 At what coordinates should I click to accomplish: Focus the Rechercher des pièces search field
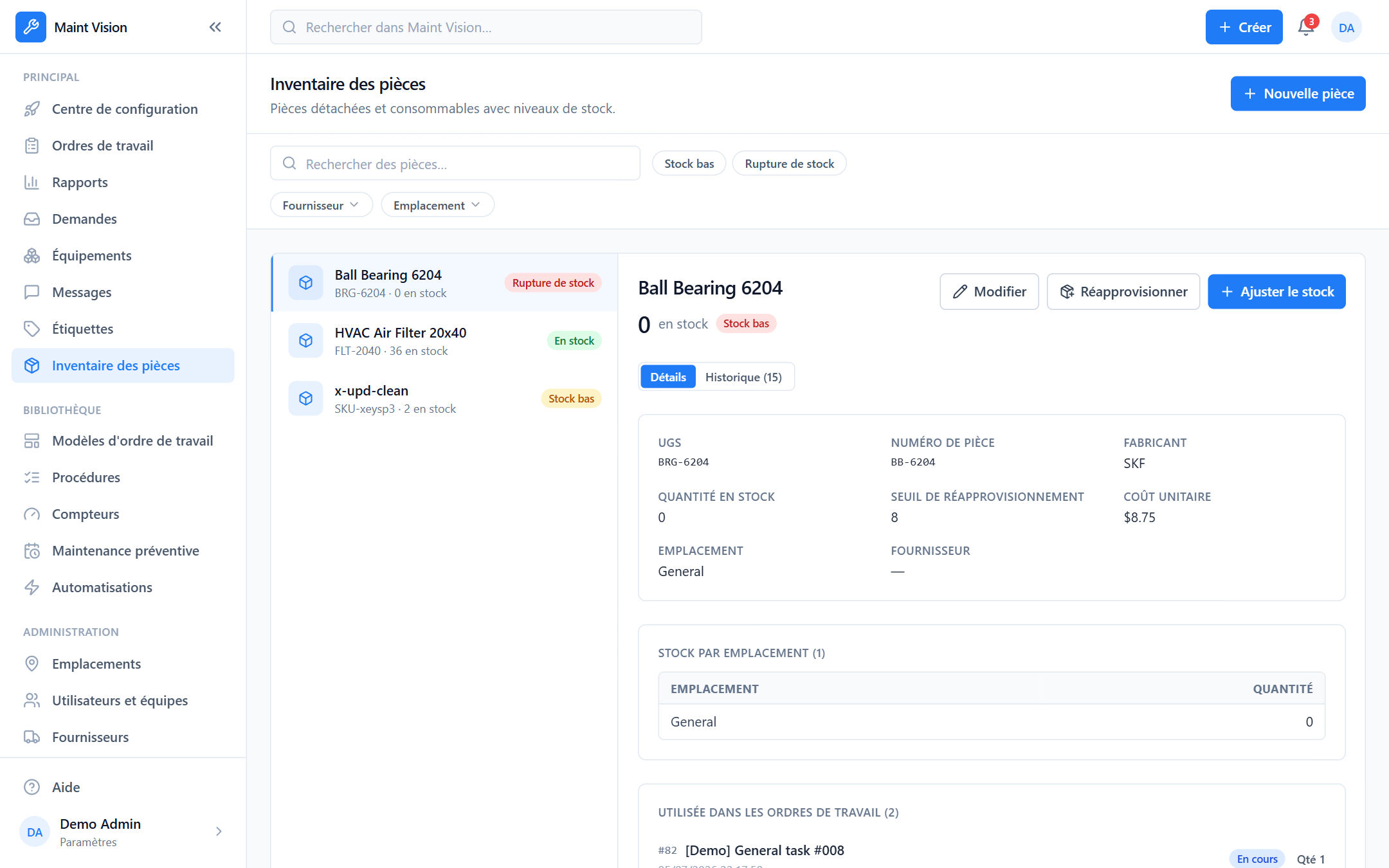click(455, 164)
